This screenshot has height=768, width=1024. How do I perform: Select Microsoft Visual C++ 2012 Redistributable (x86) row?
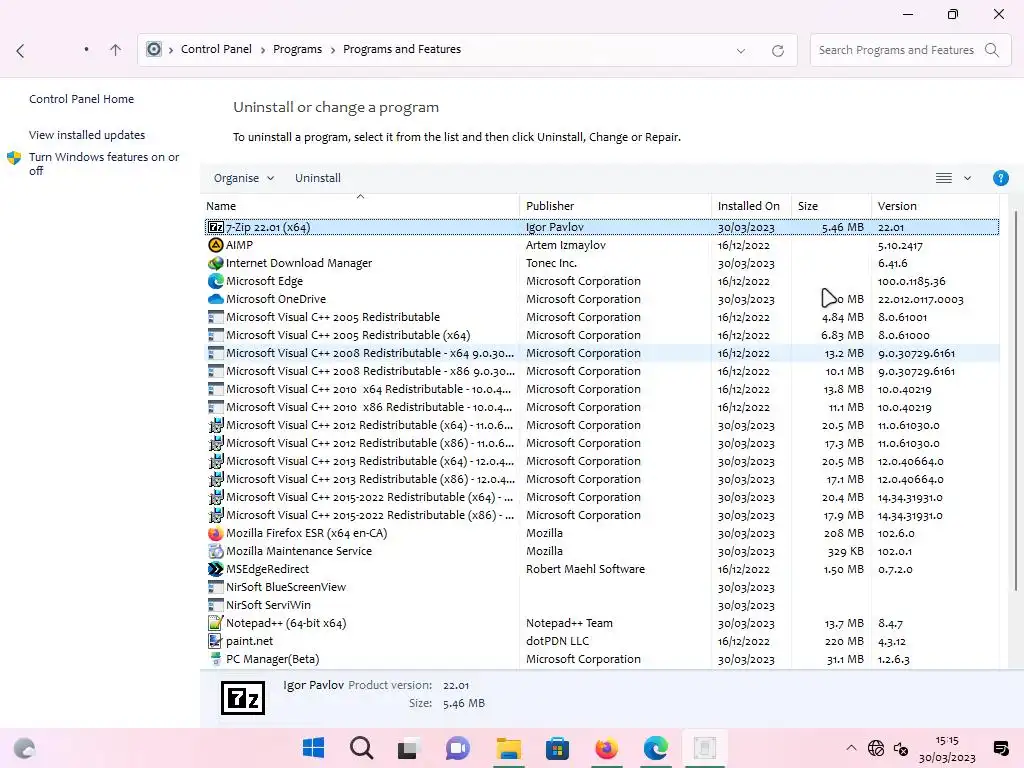(x=601, y=443)
